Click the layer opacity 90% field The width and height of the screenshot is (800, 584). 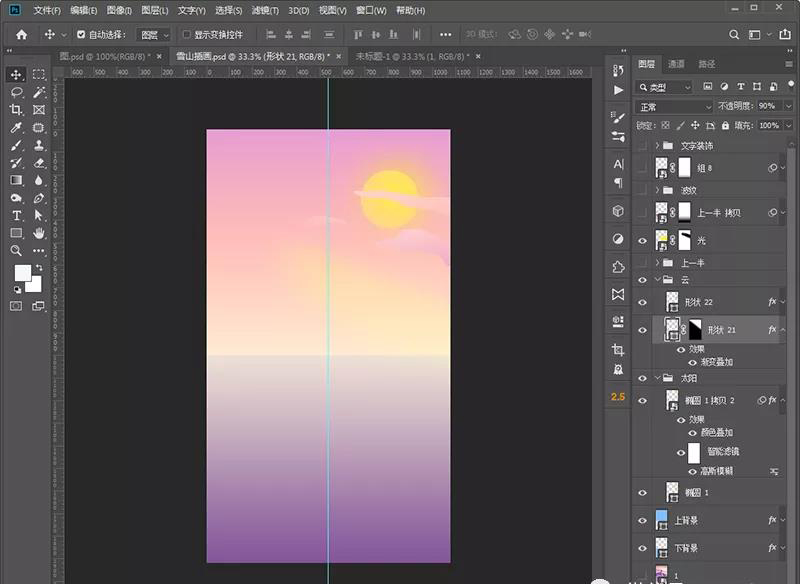[766, 106]
